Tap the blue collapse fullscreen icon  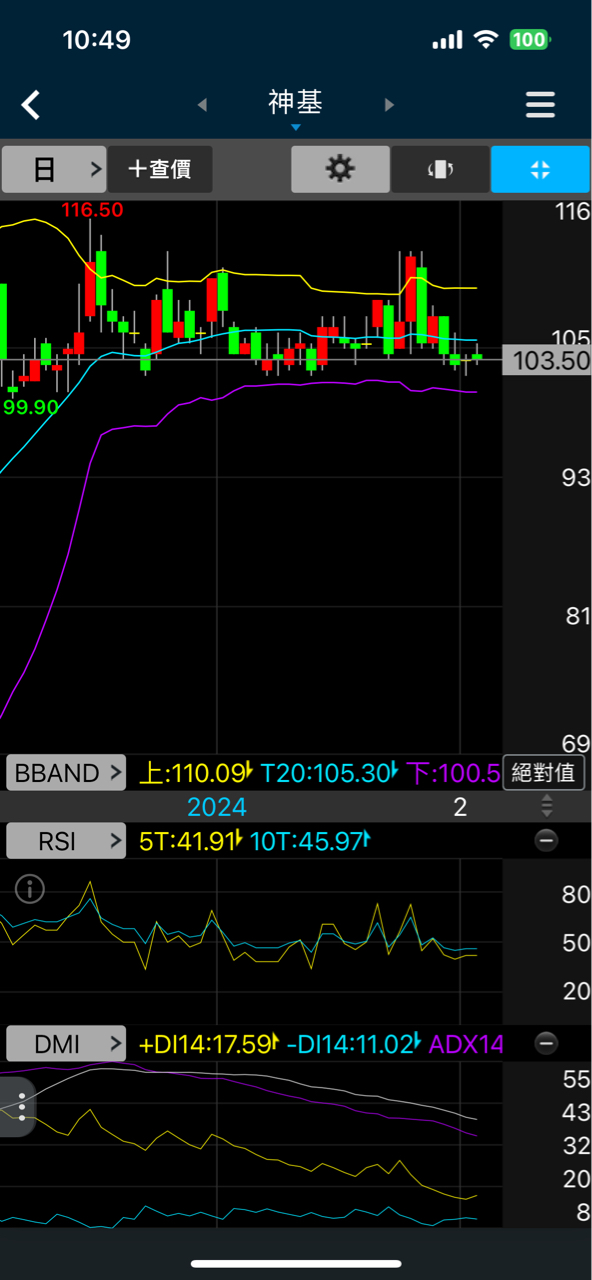[540, 169]
